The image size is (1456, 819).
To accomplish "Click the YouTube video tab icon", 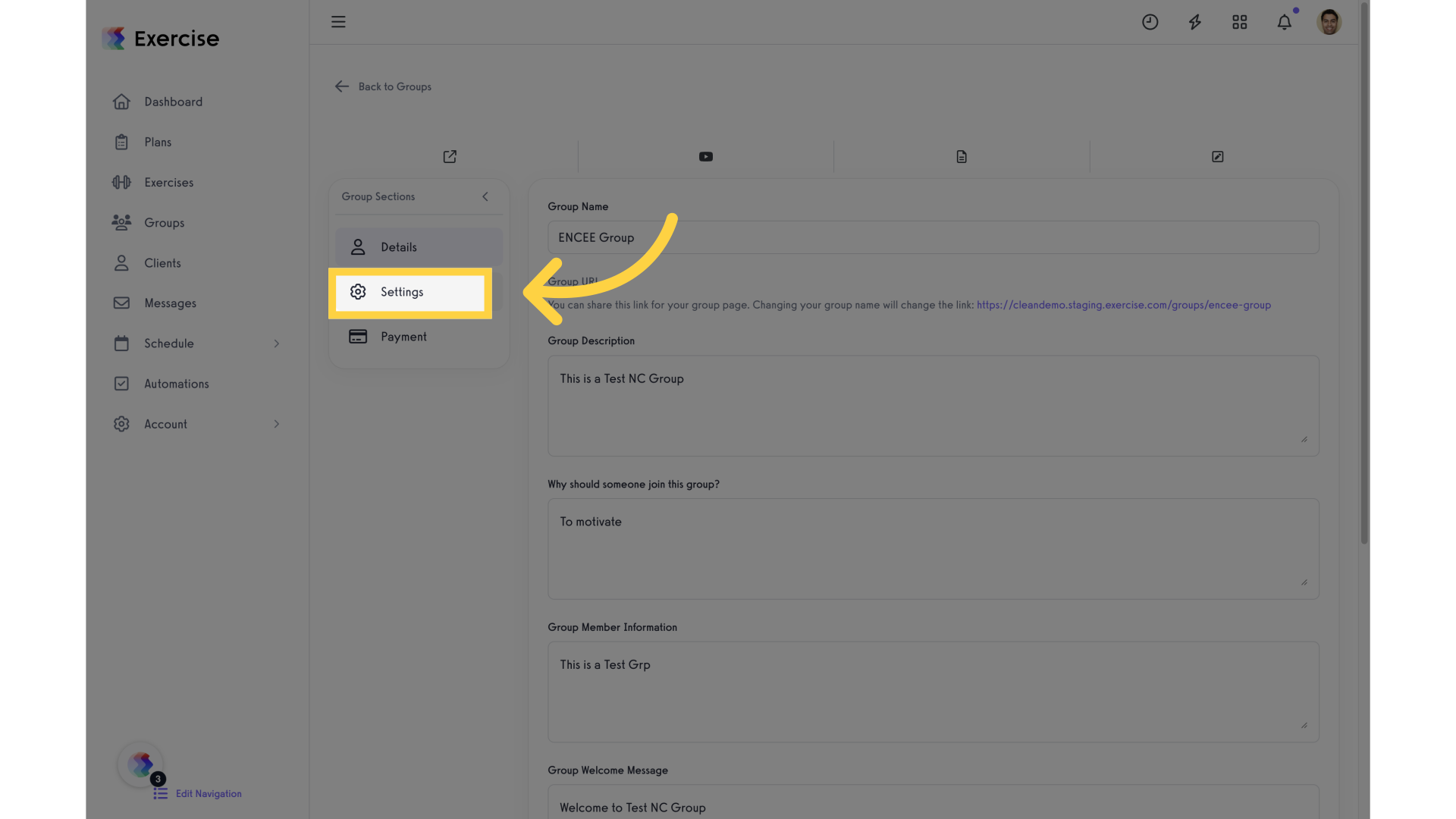I will click(x=705, y=157).
